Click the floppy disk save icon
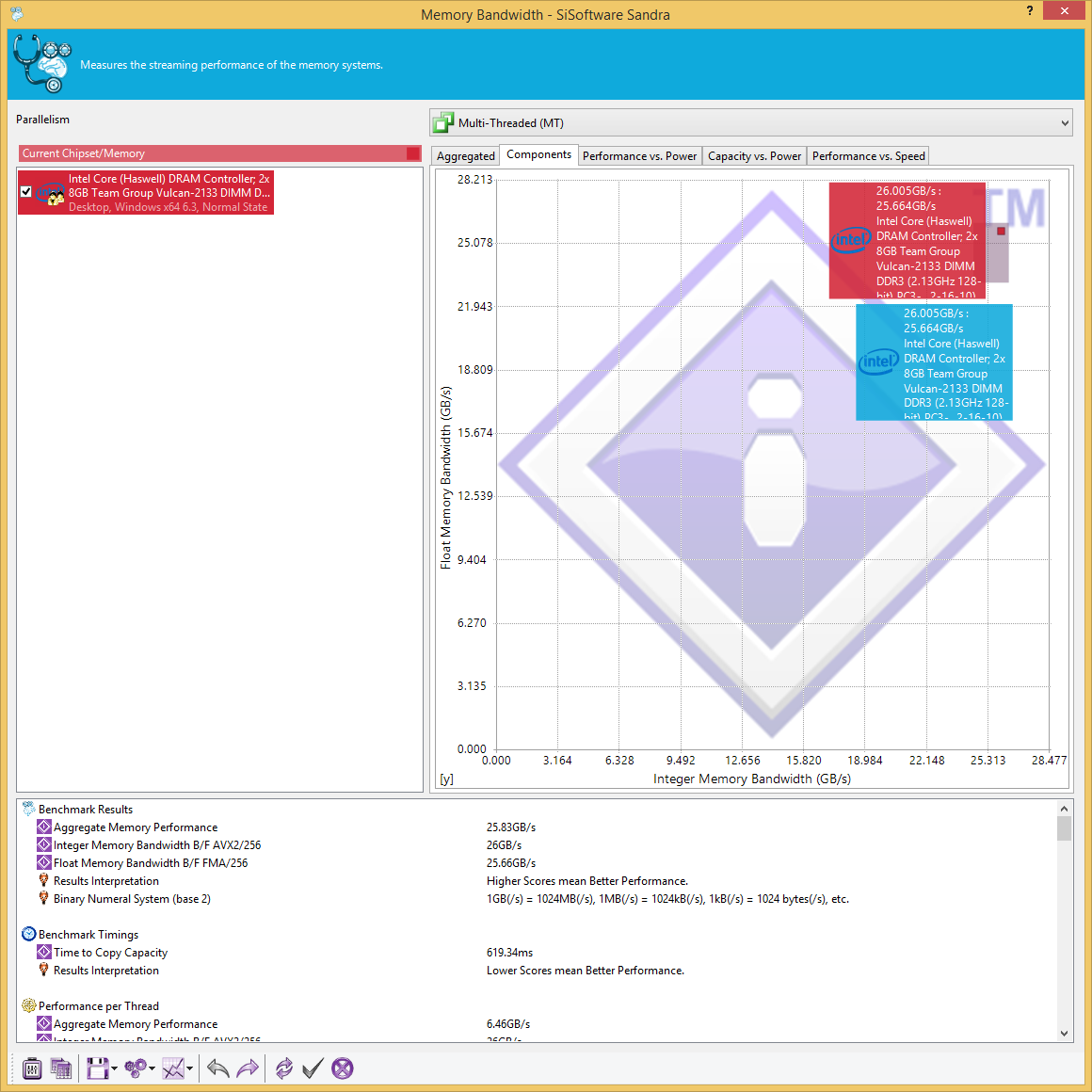 (x=98, y=1068)
